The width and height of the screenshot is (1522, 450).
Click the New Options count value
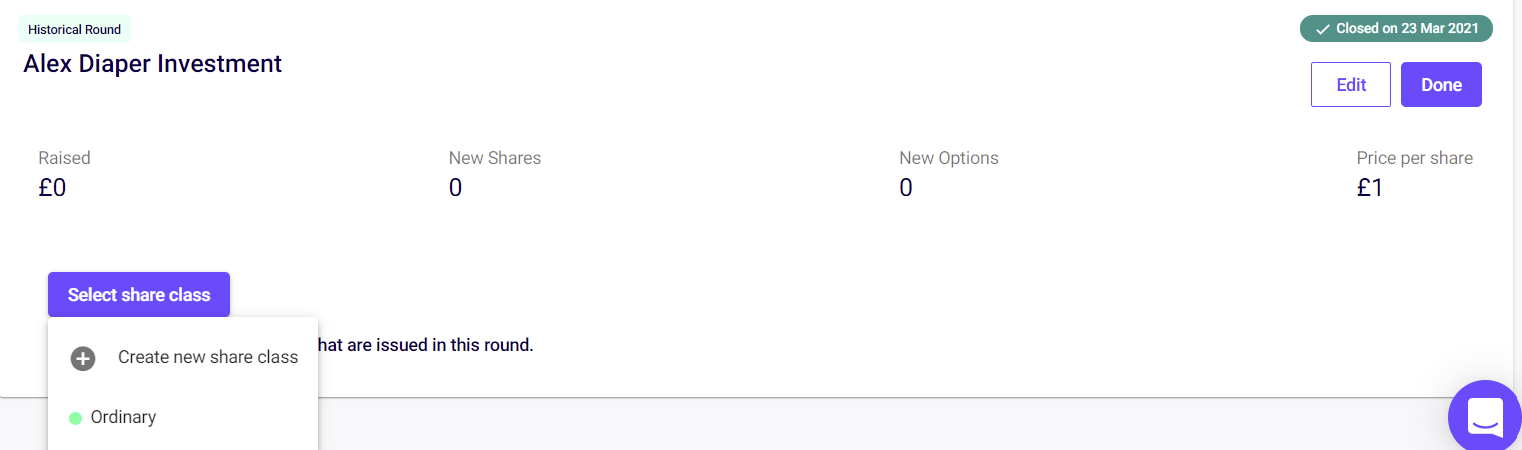tap(906, 187)
